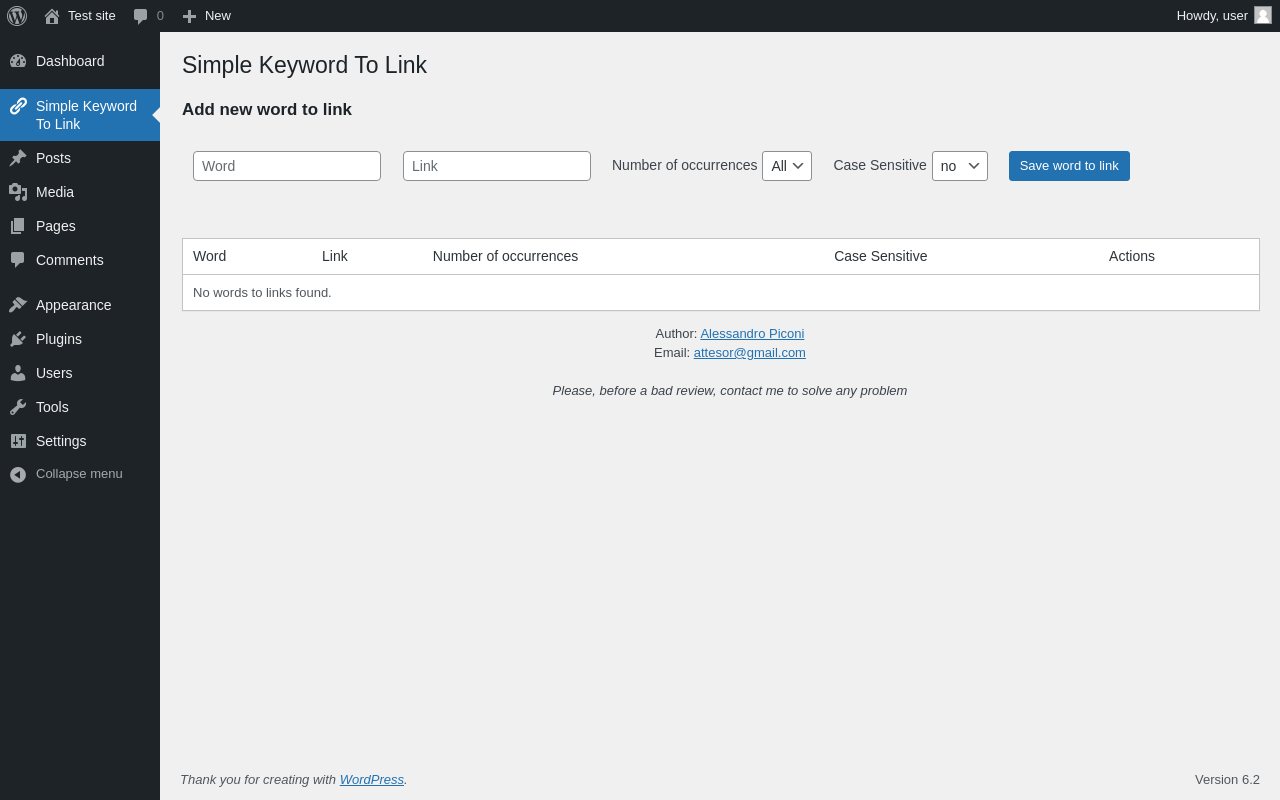Click Save word to link button

[x=1069, y=166]
